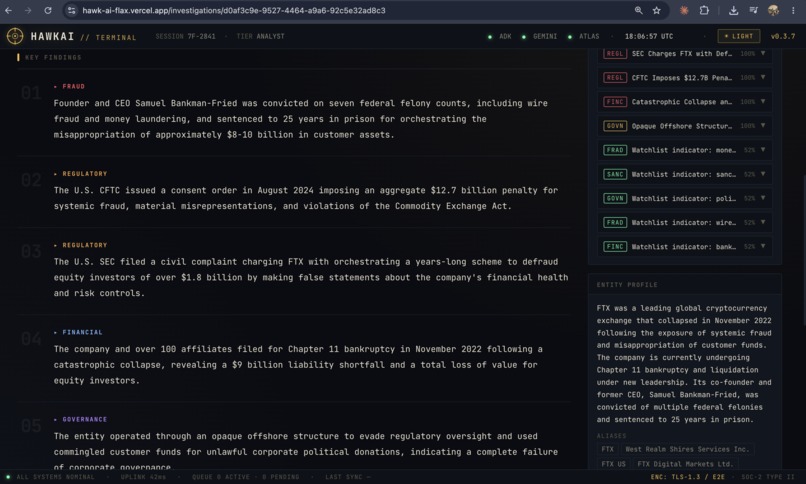Screen dimensions: 806x484
Task: Click the SESSION 7F-2841 label
Action: click(186, 36)
